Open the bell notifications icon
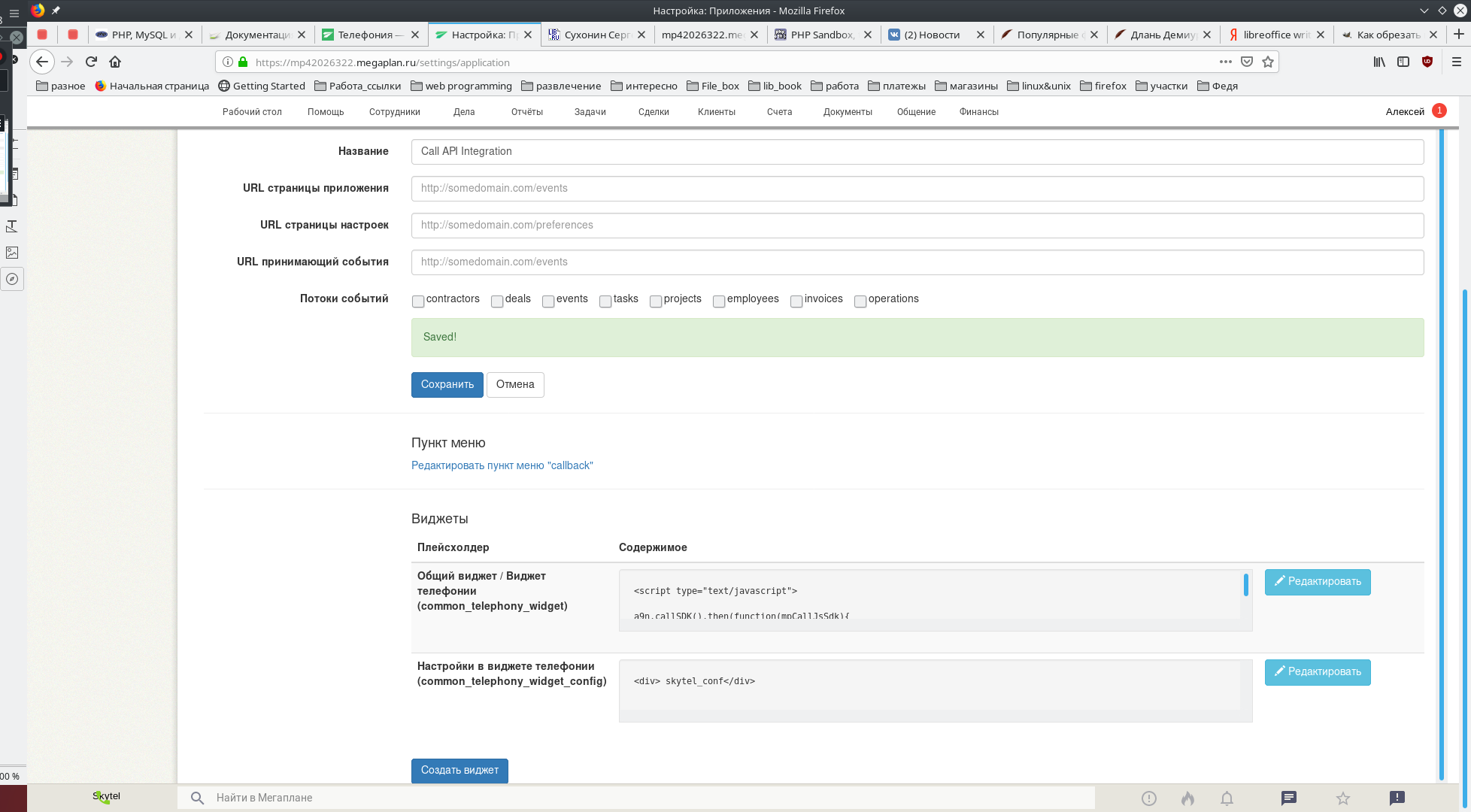 (1227, 798)
